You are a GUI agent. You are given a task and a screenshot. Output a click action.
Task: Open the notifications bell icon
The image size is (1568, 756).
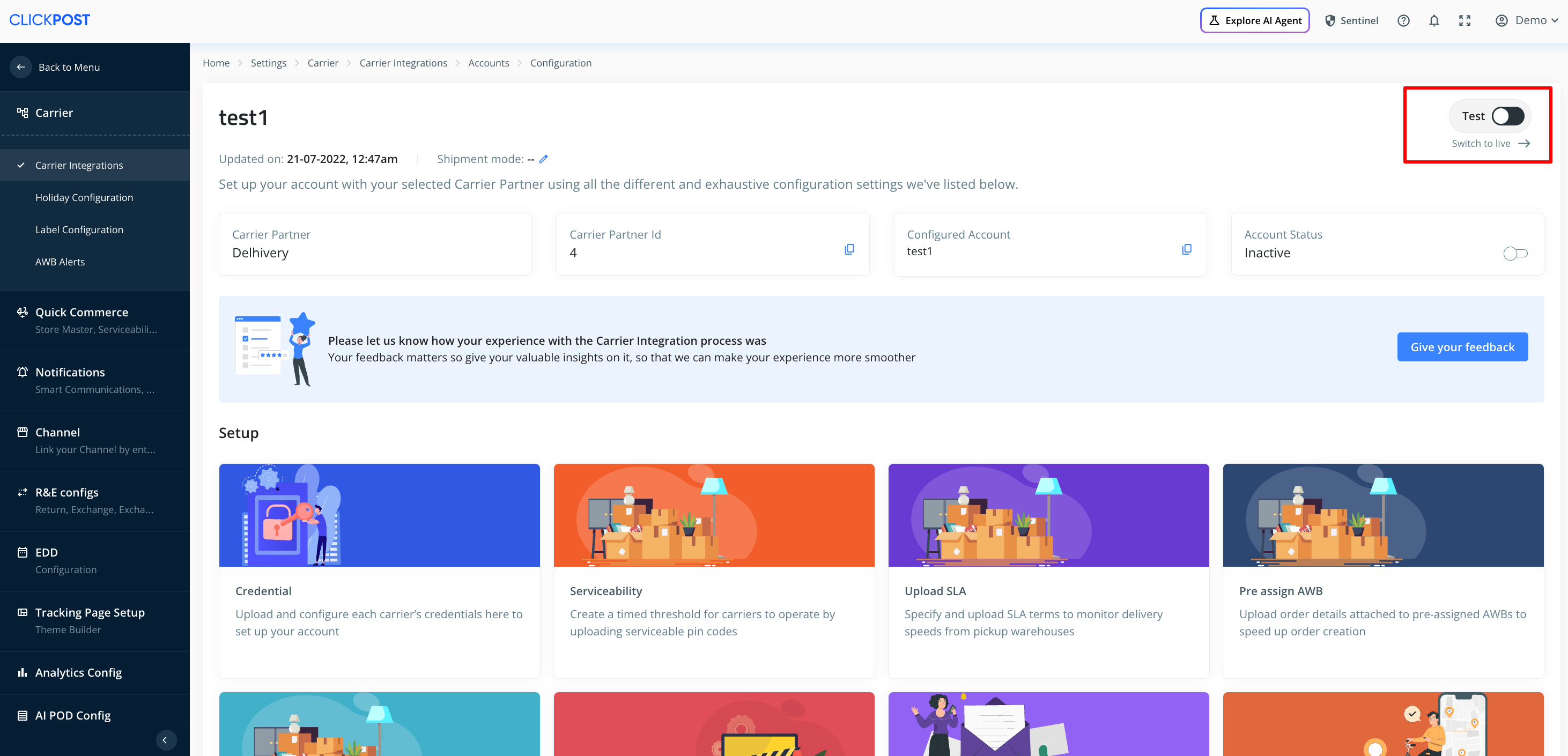pos(1433,21)
